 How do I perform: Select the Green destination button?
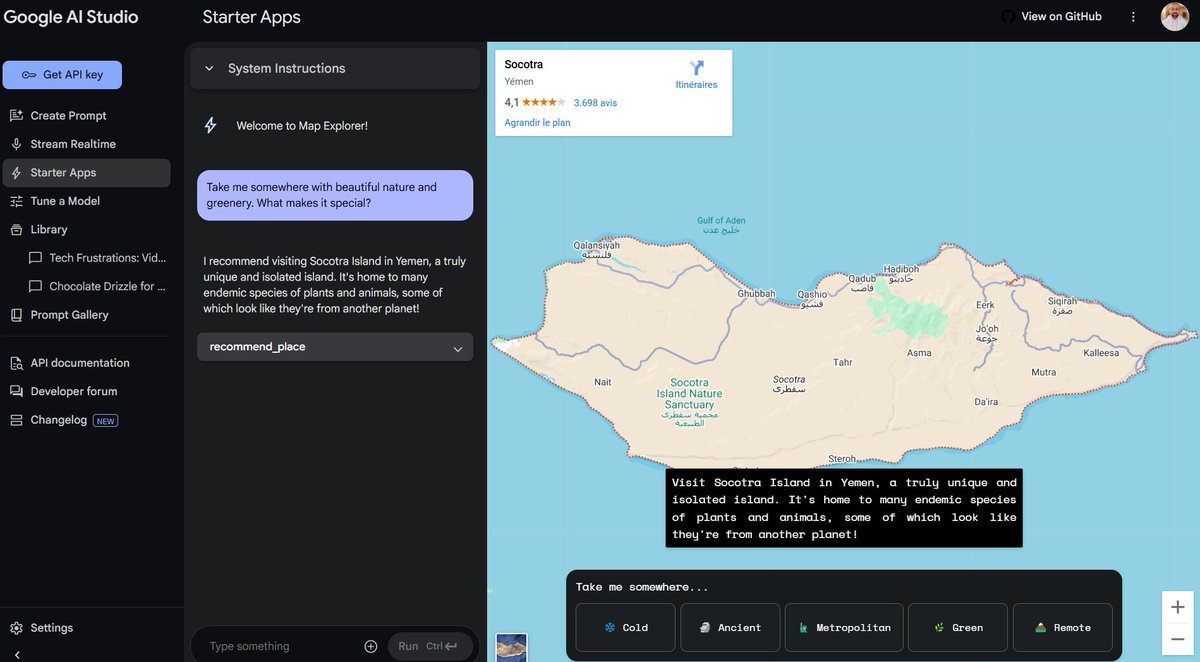click(958, 628)
